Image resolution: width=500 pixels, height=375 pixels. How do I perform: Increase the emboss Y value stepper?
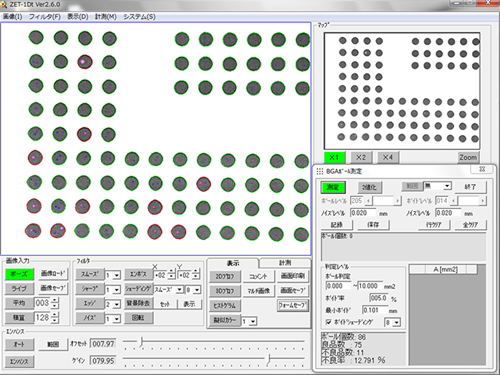coord(196,272)
